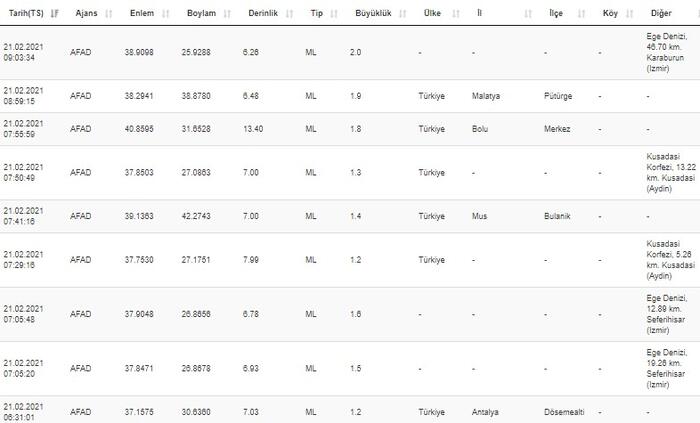
Task: Click the sort arrows beside Ülke
Action: [x=456, y=13]
